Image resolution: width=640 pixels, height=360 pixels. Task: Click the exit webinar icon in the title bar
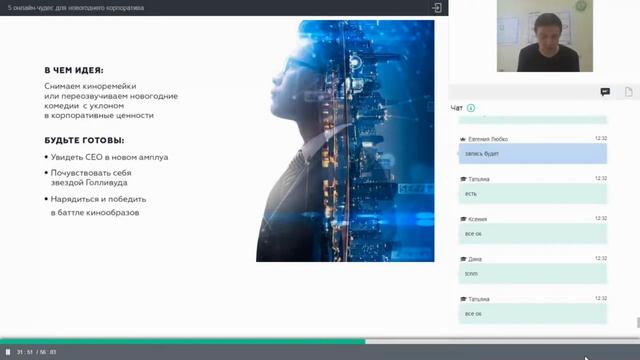pos(437,8)
